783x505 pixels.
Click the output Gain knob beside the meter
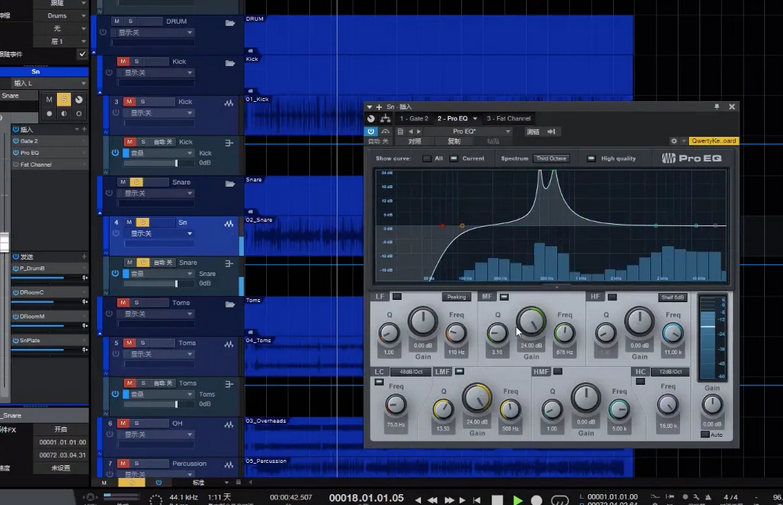[x=712, y=405]
